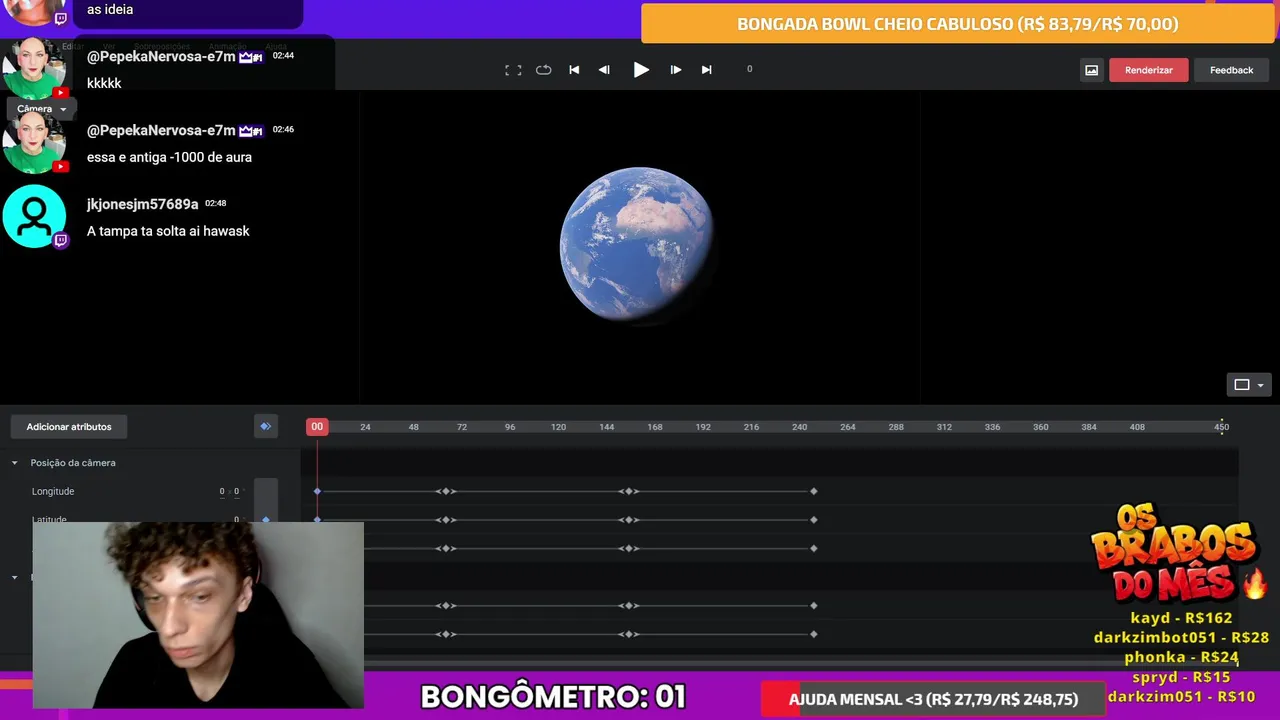Screen dimensions: 1280x720
Task: Click the Renderizar button
Action: click(x=1149, y=70)
